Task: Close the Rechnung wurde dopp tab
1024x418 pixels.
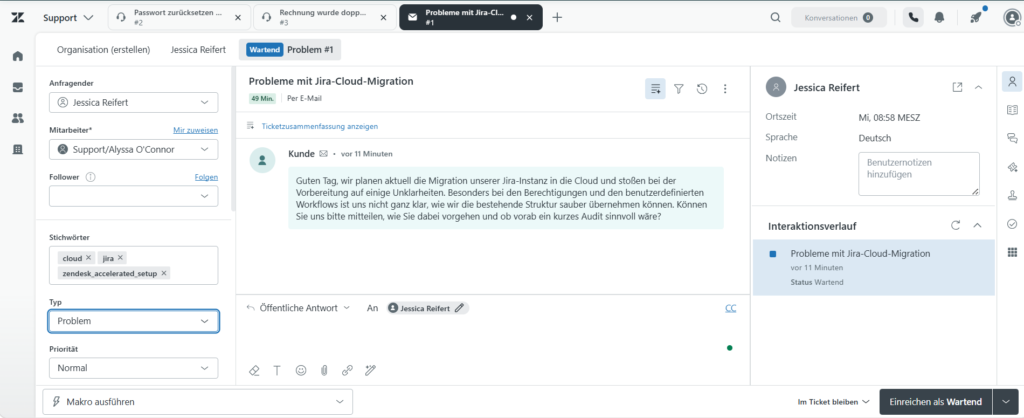Action: click(383, 18)
